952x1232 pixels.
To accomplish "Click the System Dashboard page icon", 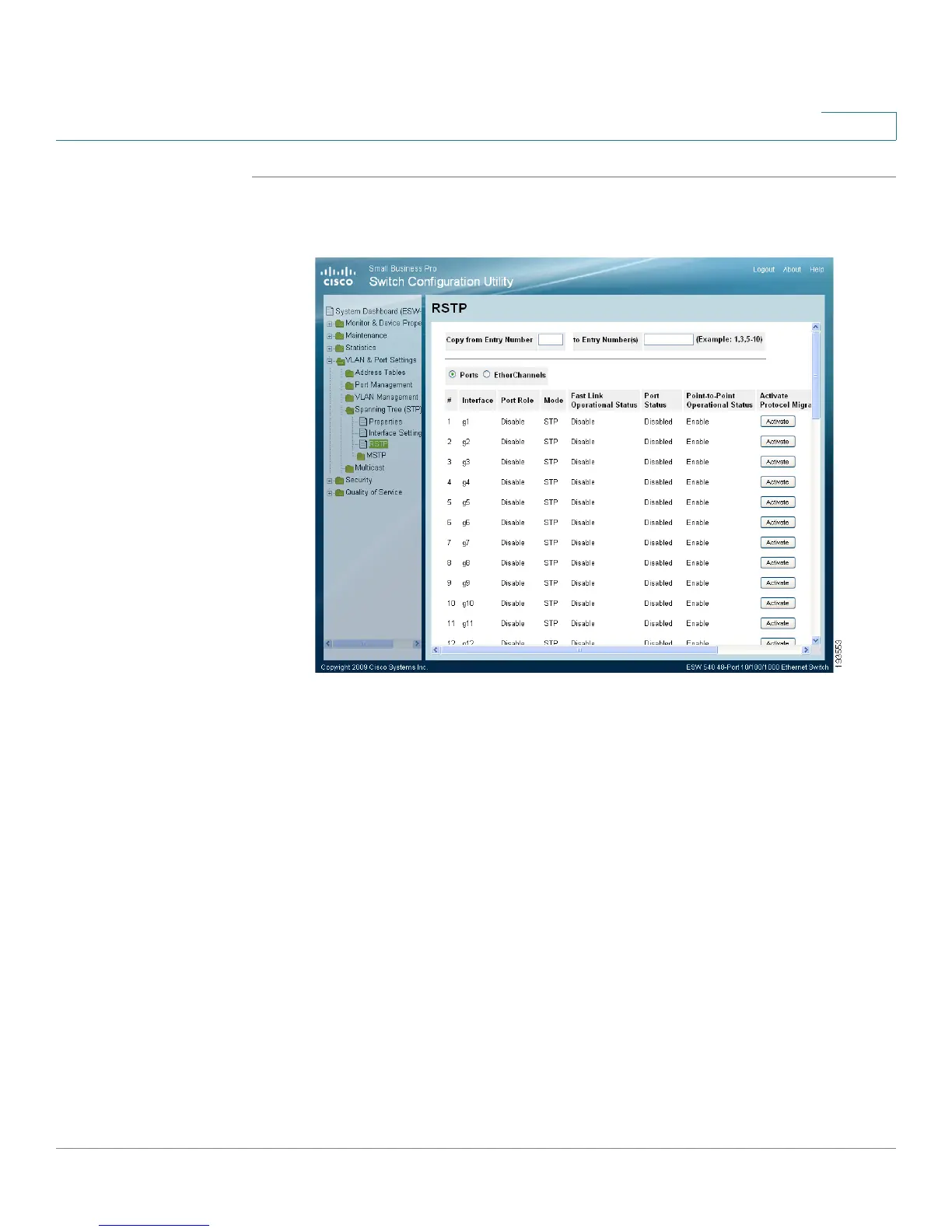I will [330, 311].
